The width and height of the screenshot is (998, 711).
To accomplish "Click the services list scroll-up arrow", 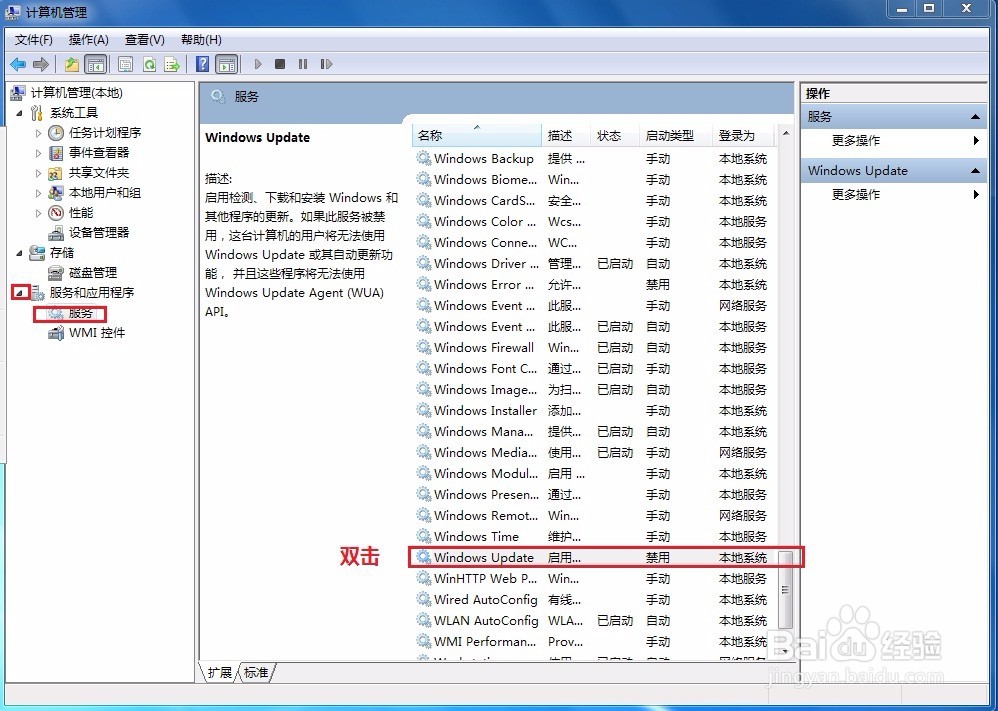I will click(x=786, y=134).
